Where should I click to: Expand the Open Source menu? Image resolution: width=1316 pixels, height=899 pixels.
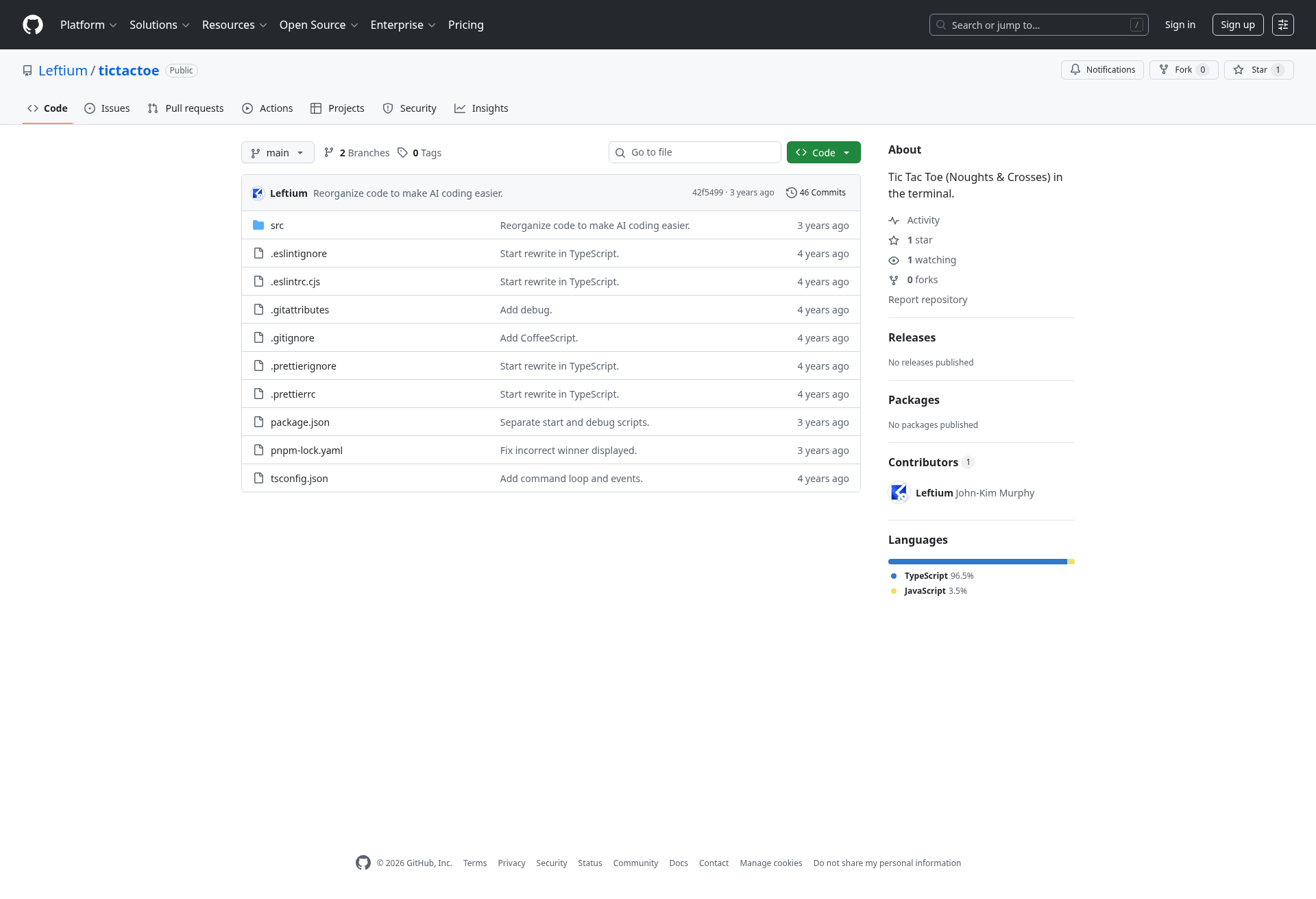click(319, 25)
